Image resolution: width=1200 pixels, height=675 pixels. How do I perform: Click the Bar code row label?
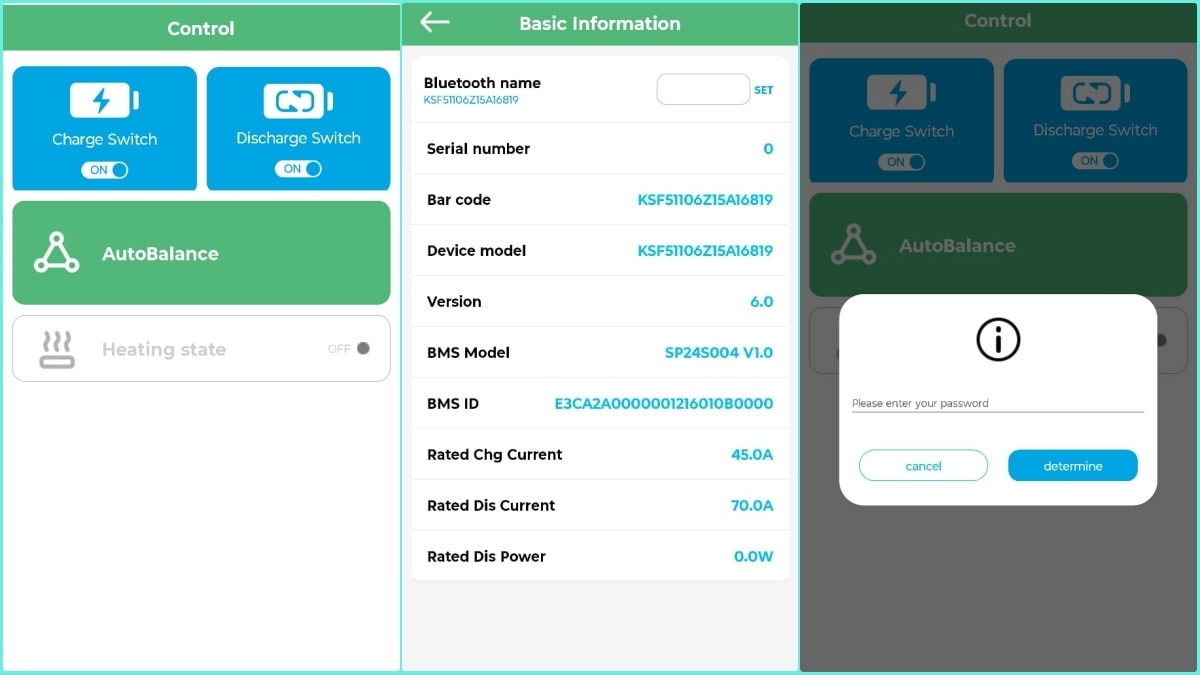[459, 200]
